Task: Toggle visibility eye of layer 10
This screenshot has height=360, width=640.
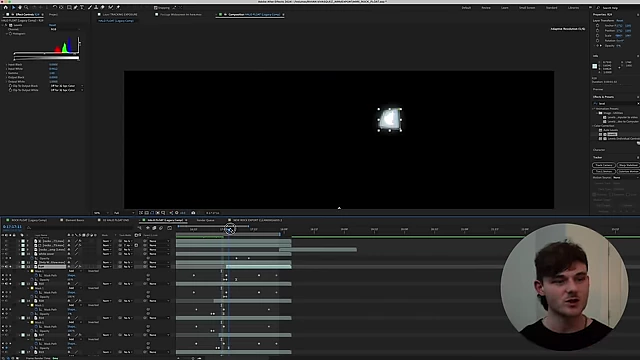Action: 3,254
